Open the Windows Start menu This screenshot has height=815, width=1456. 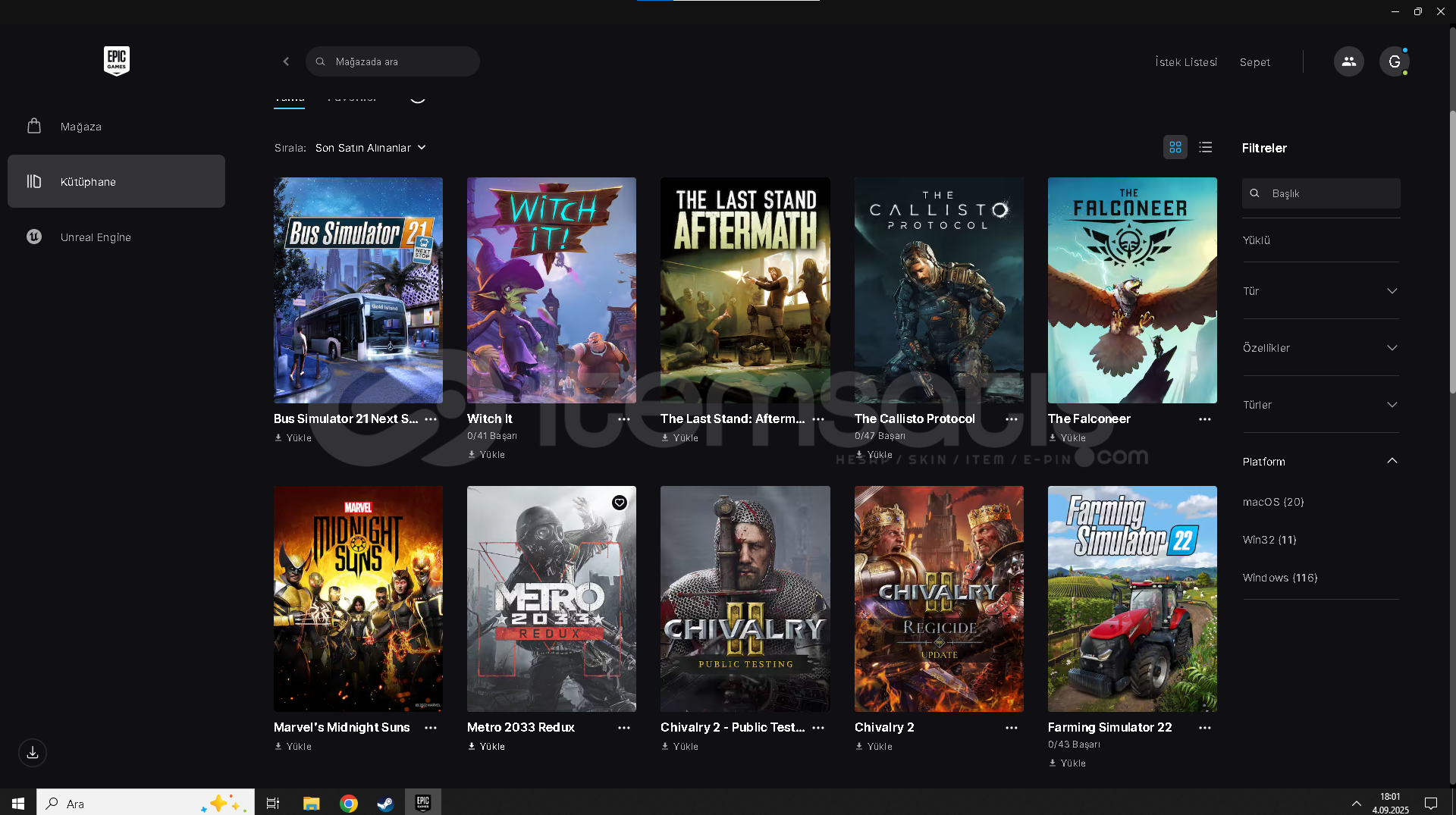[x=18, y=803]
